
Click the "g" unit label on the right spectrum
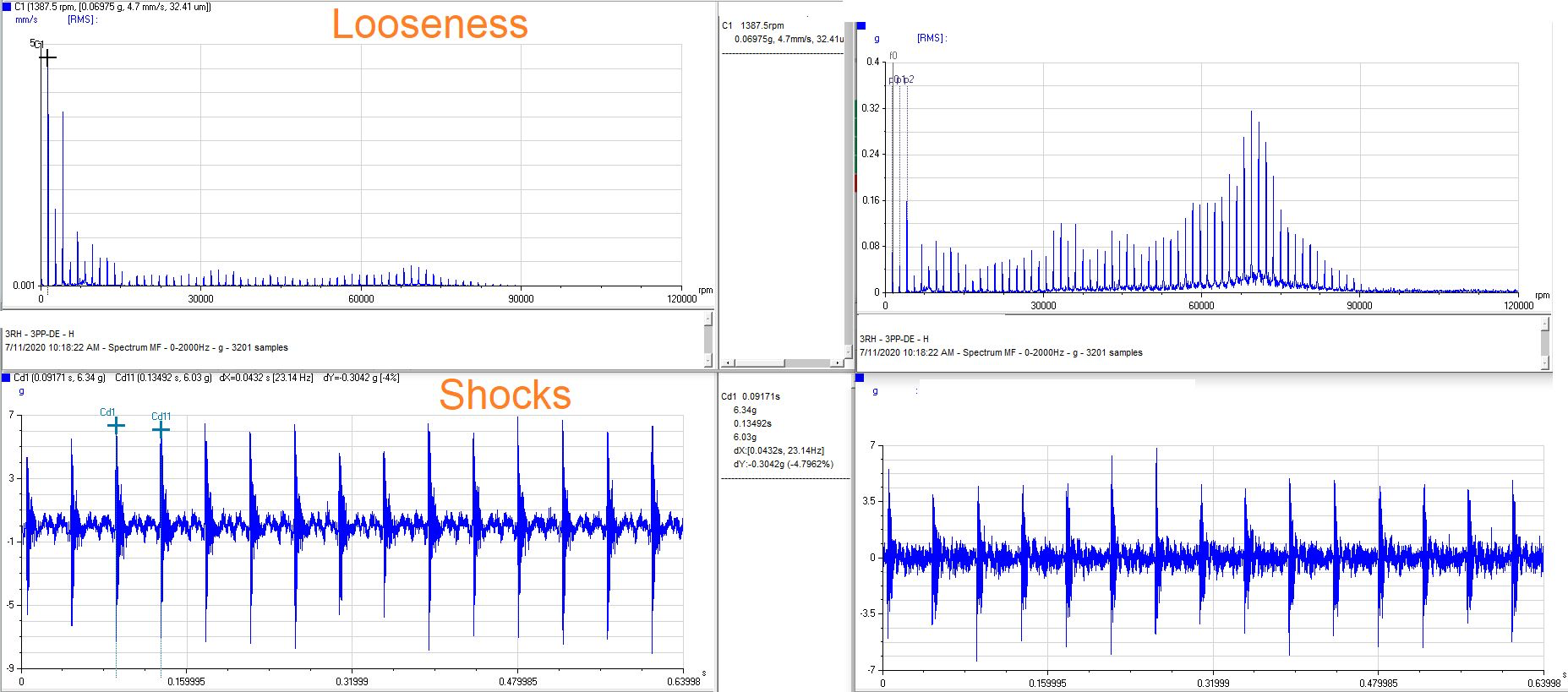tap(877, 39)
